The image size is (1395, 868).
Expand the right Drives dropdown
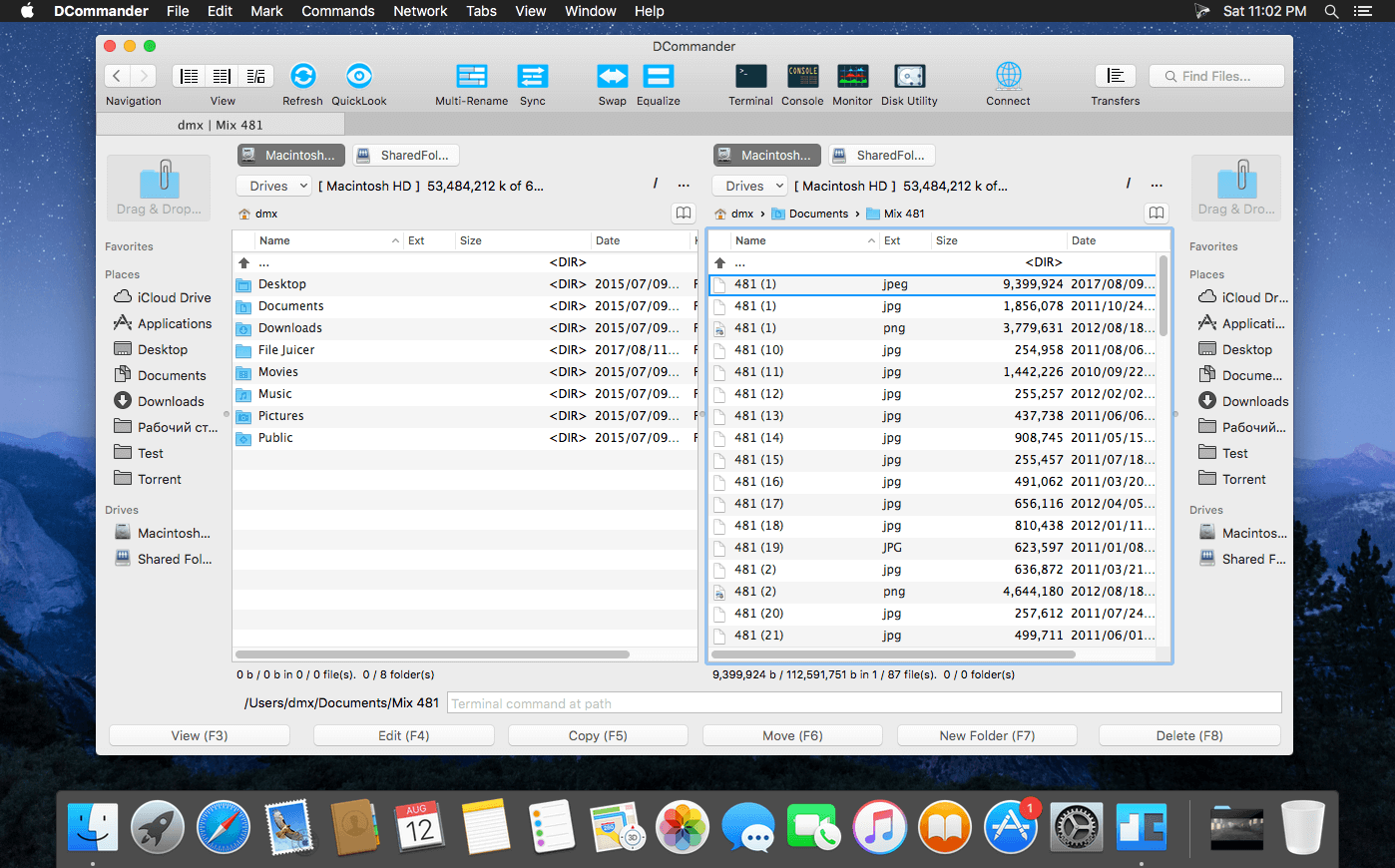(750, 186)
